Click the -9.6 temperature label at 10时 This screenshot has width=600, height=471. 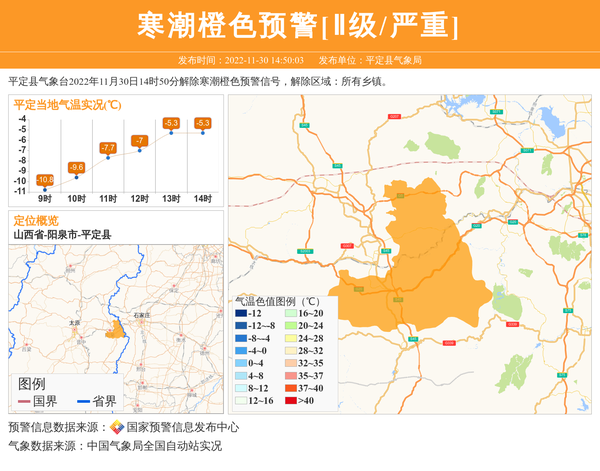click(76, 167)
